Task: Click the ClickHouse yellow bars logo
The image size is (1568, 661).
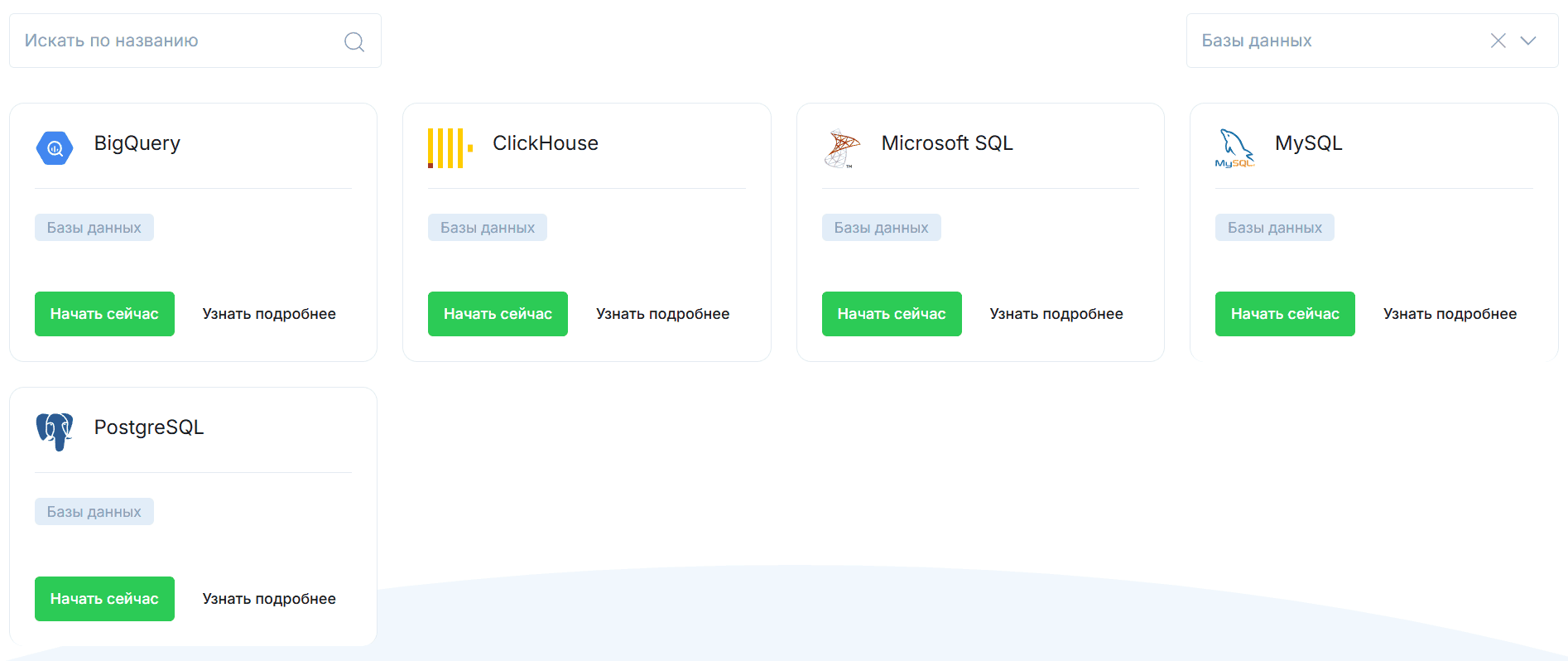Action: (x=450, y=148)
